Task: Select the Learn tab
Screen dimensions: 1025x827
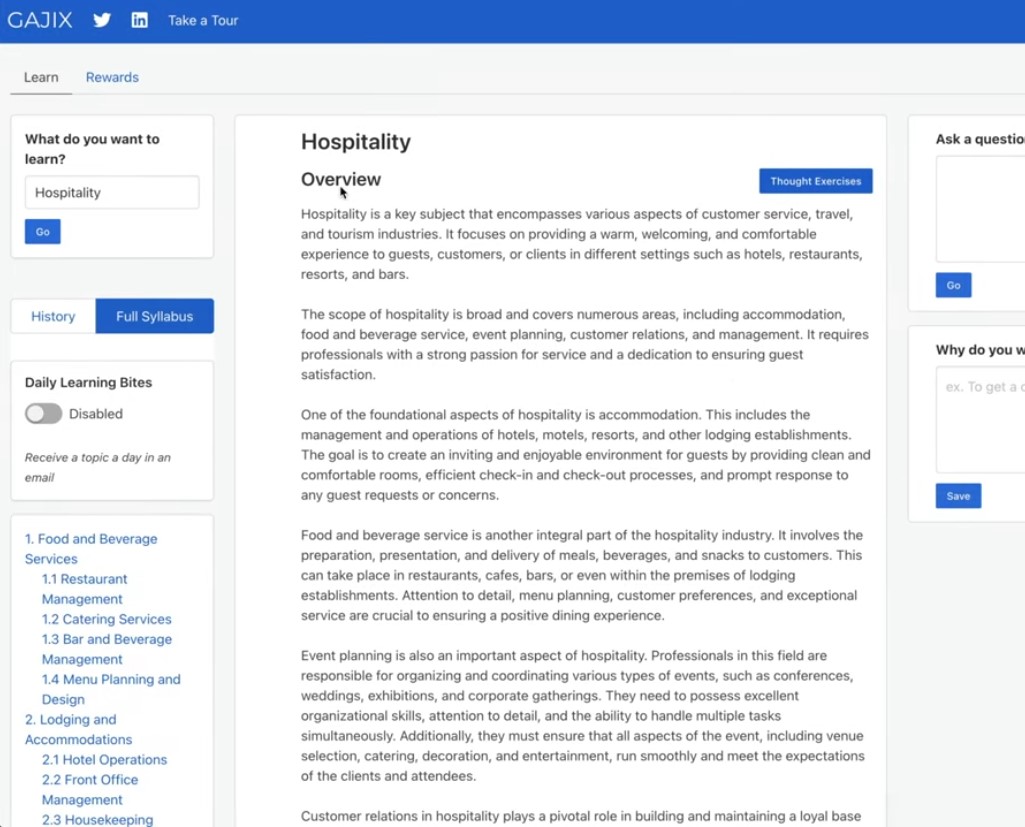Action: 41,77
